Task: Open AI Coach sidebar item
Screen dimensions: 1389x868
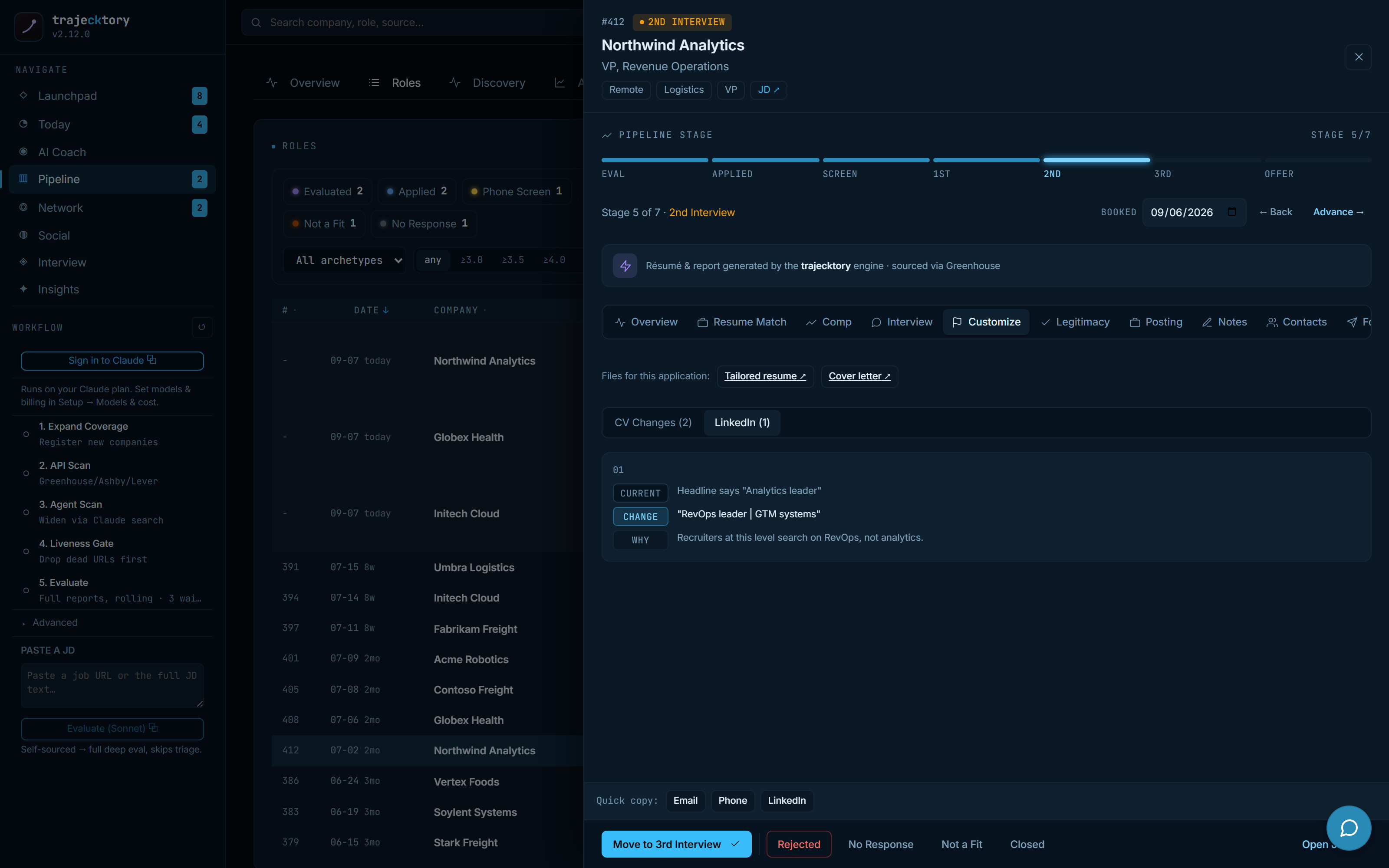Action: coord(112,152)
